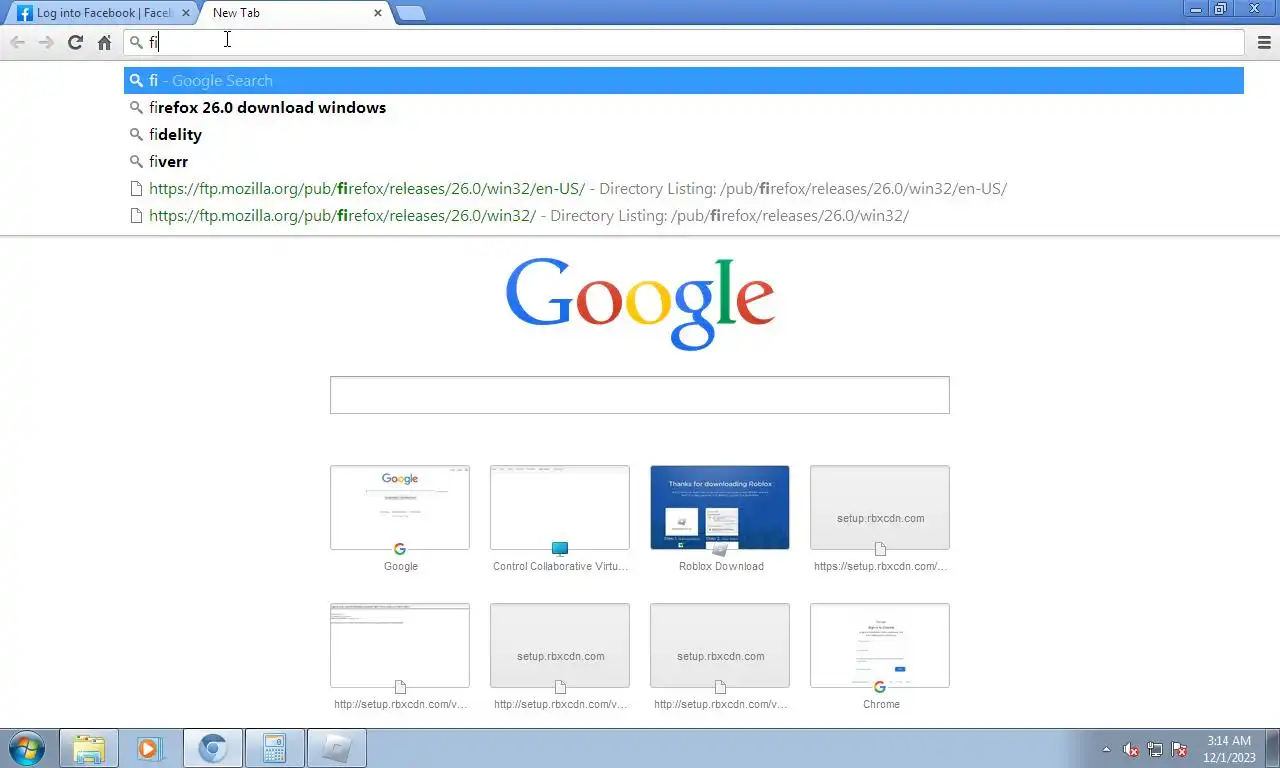Go back with the browser back arrow

pyautogui.click(x=17, y=42)
